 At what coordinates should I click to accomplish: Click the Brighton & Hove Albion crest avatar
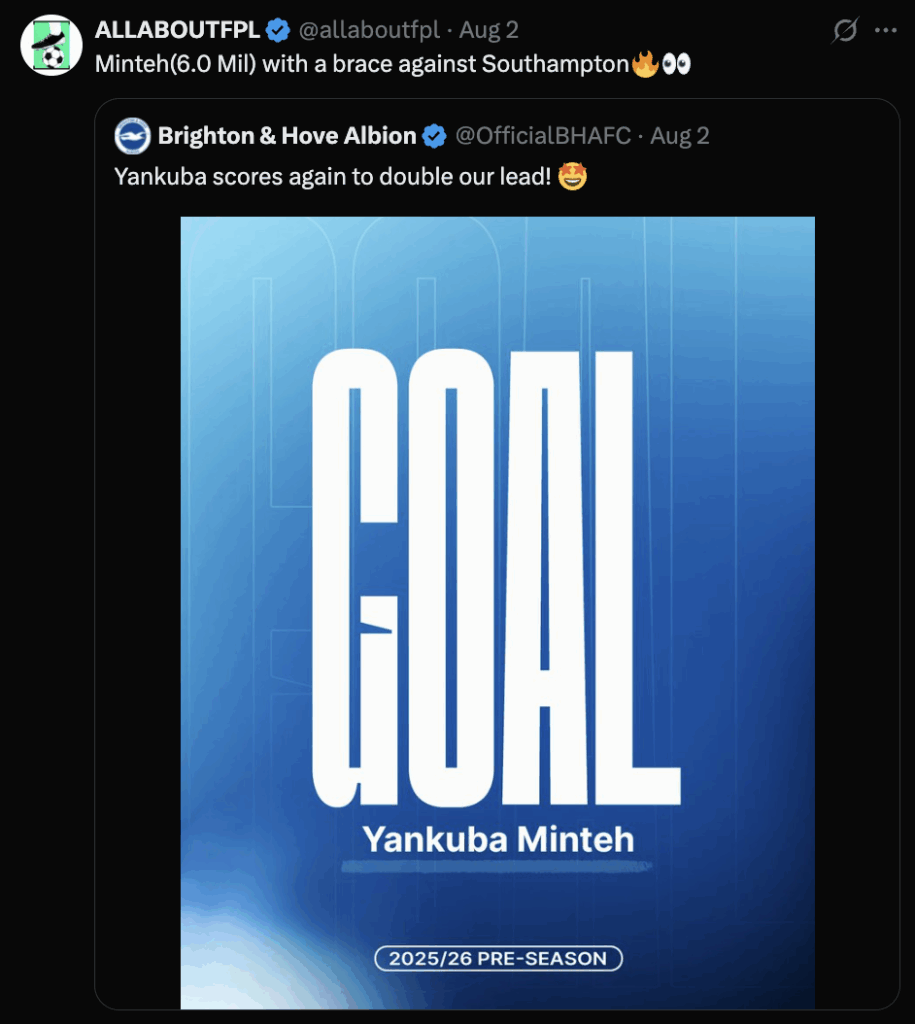tap(132, 136)
